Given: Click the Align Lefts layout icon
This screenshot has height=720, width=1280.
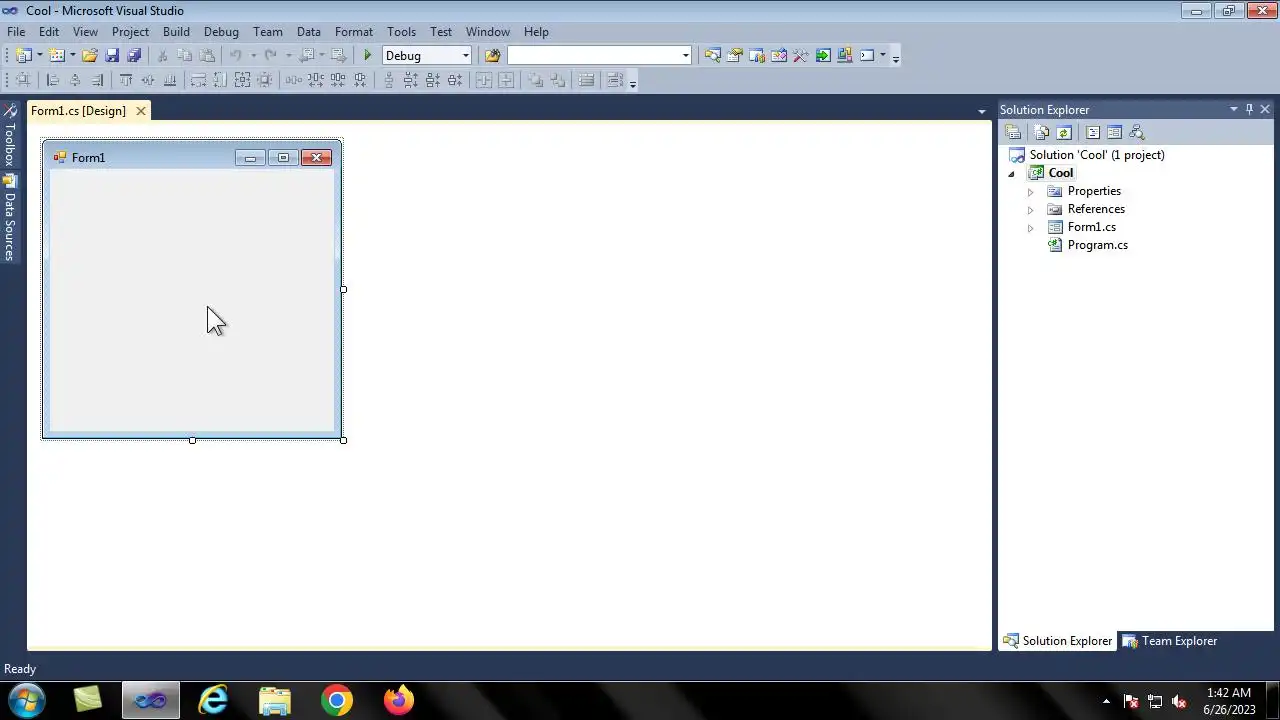Looking at the screenshot, I should [x=53, y=80].
